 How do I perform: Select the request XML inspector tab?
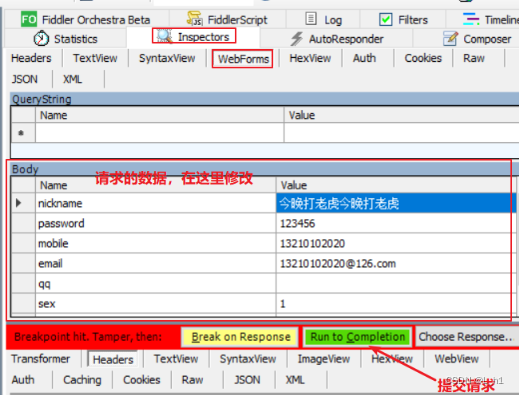click(72, 79)
